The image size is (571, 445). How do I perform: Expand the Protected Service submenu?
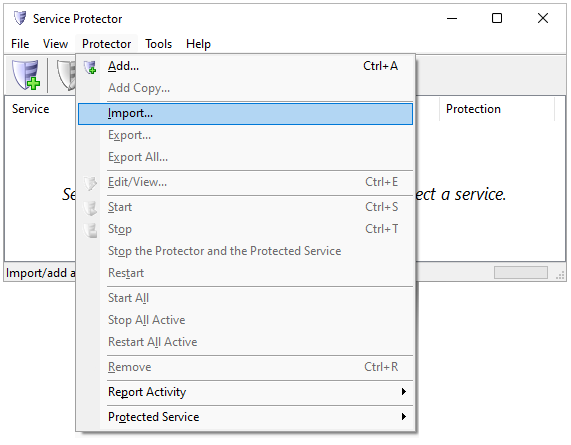tap(245, 417)
